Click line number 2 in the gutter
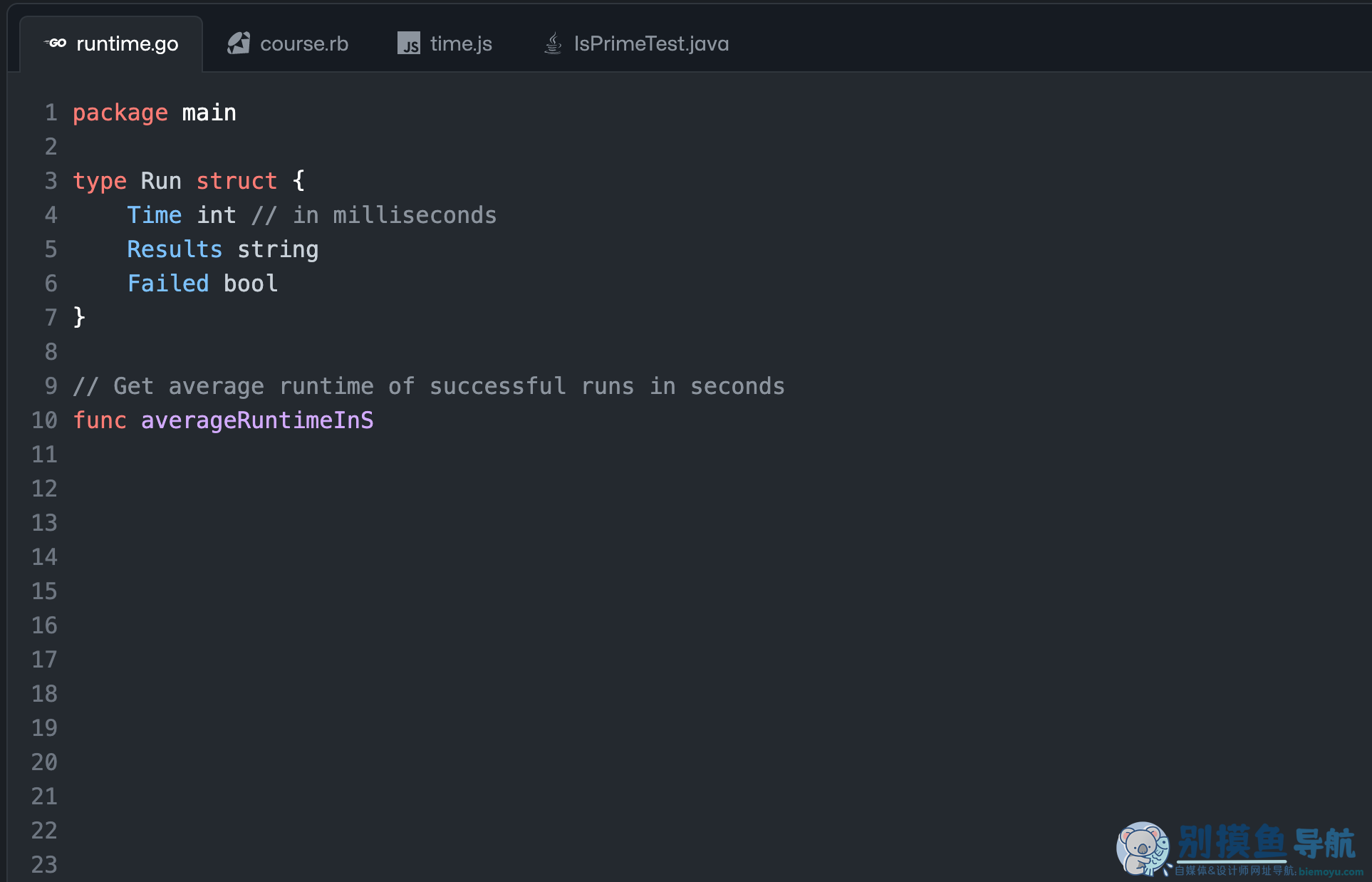 coord(51,147)
